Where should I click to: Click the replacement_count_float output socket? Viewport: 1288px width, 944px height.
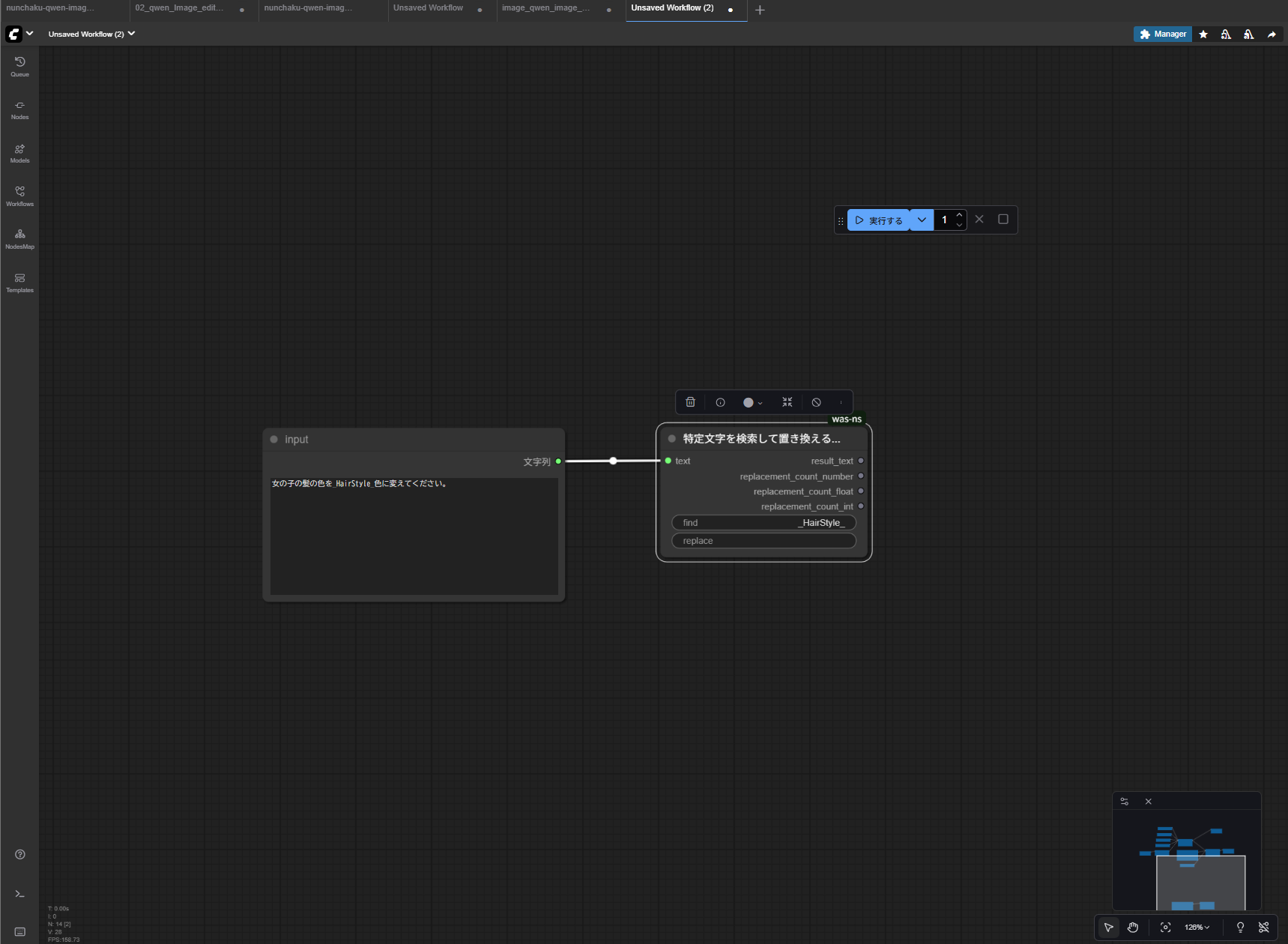[x=861, y=491]
